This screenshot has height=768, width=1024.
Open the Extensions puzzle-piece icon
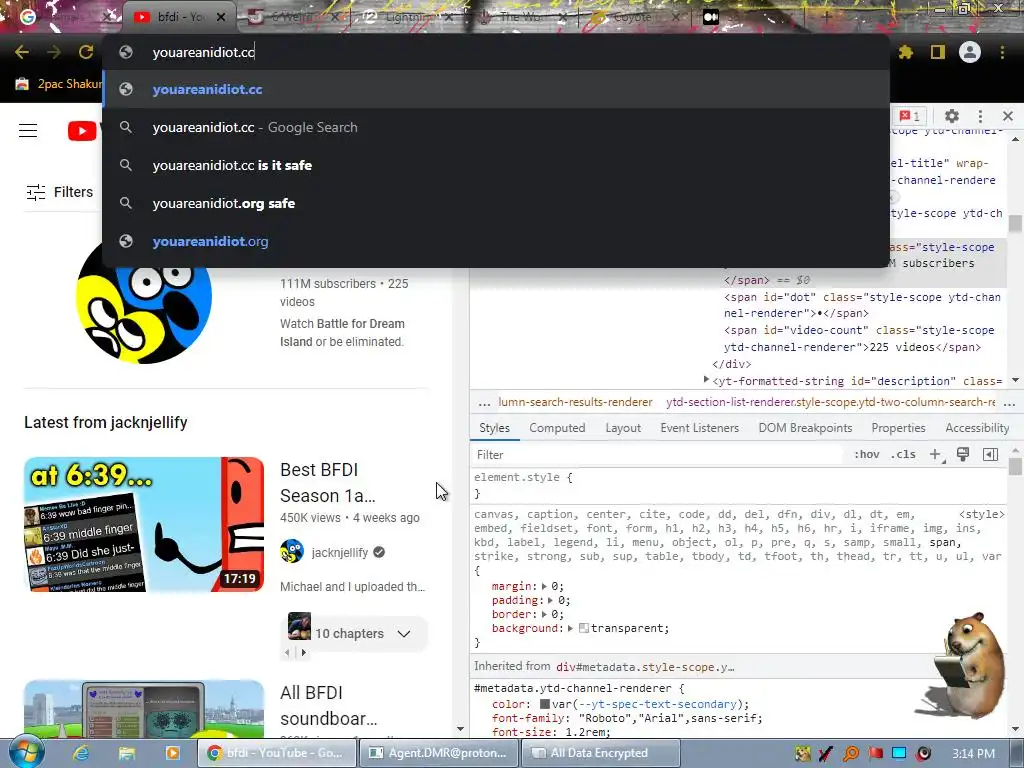click(x=906, y=52)
